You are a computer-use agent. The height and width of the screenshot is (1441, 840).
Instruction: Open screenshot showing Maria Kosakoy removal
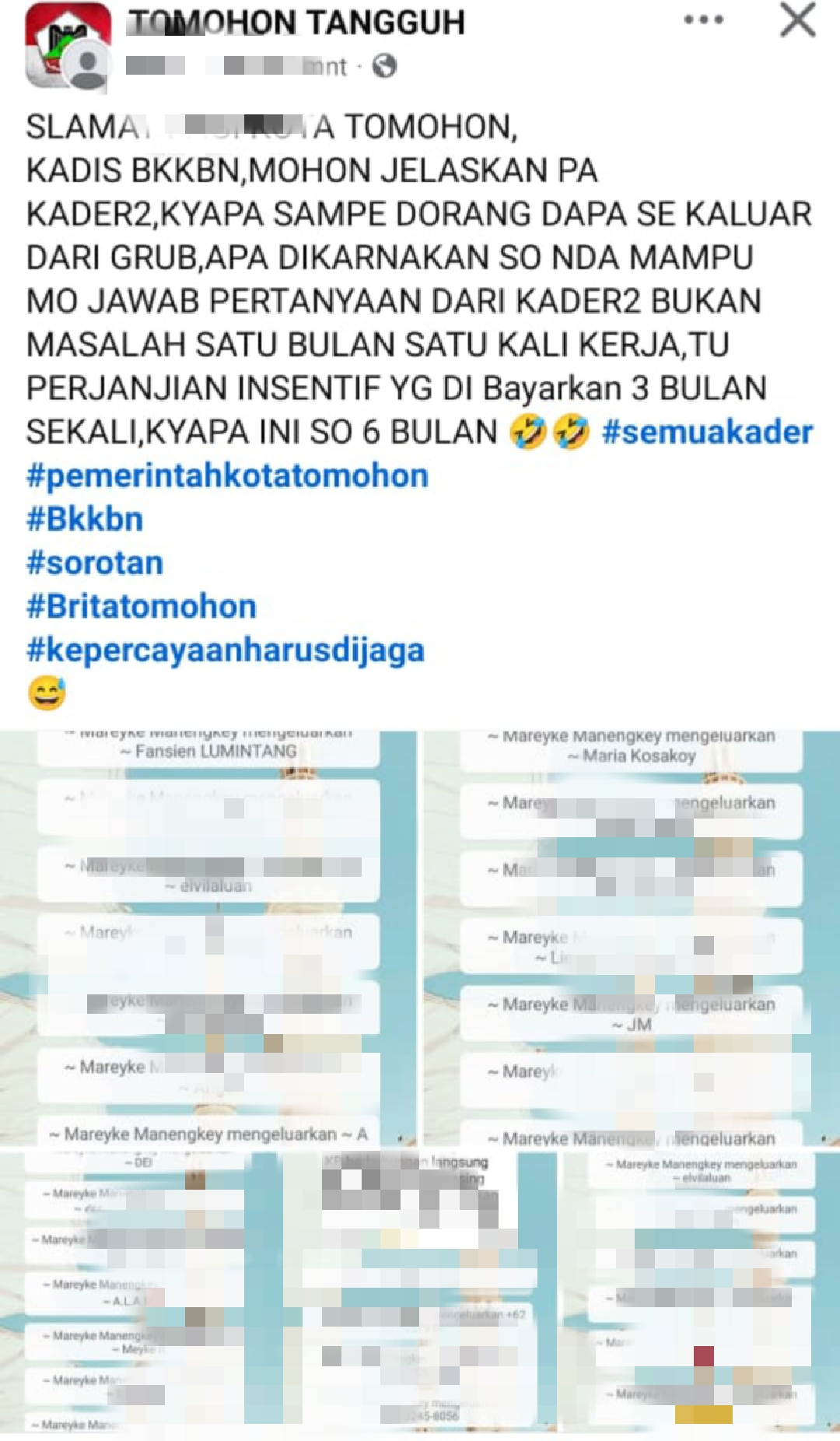(632, 938)
